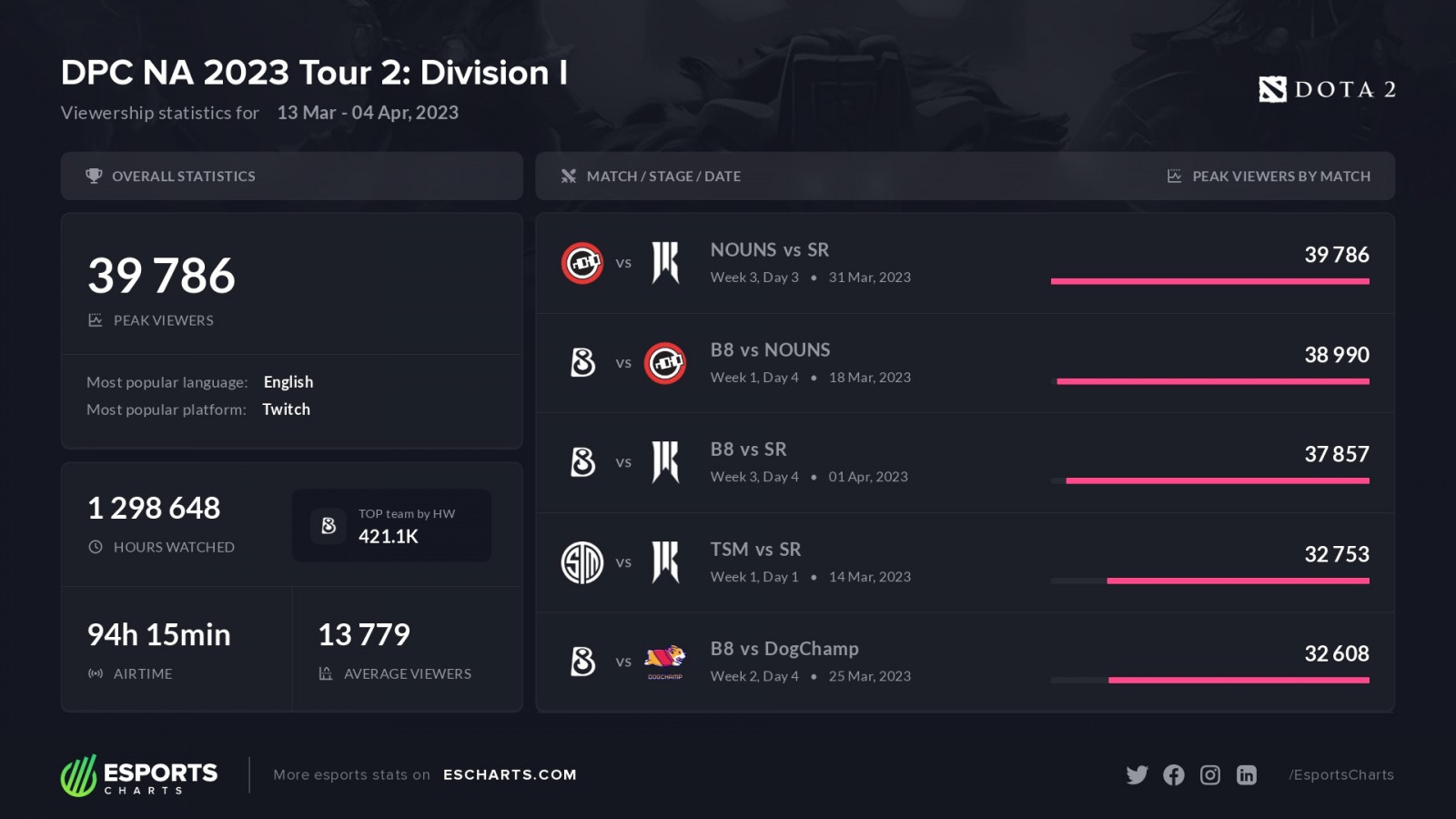Viewport: 1456px width, 819px height.
Task: Select the DogChamp team logo
Action: coord(665,662)
